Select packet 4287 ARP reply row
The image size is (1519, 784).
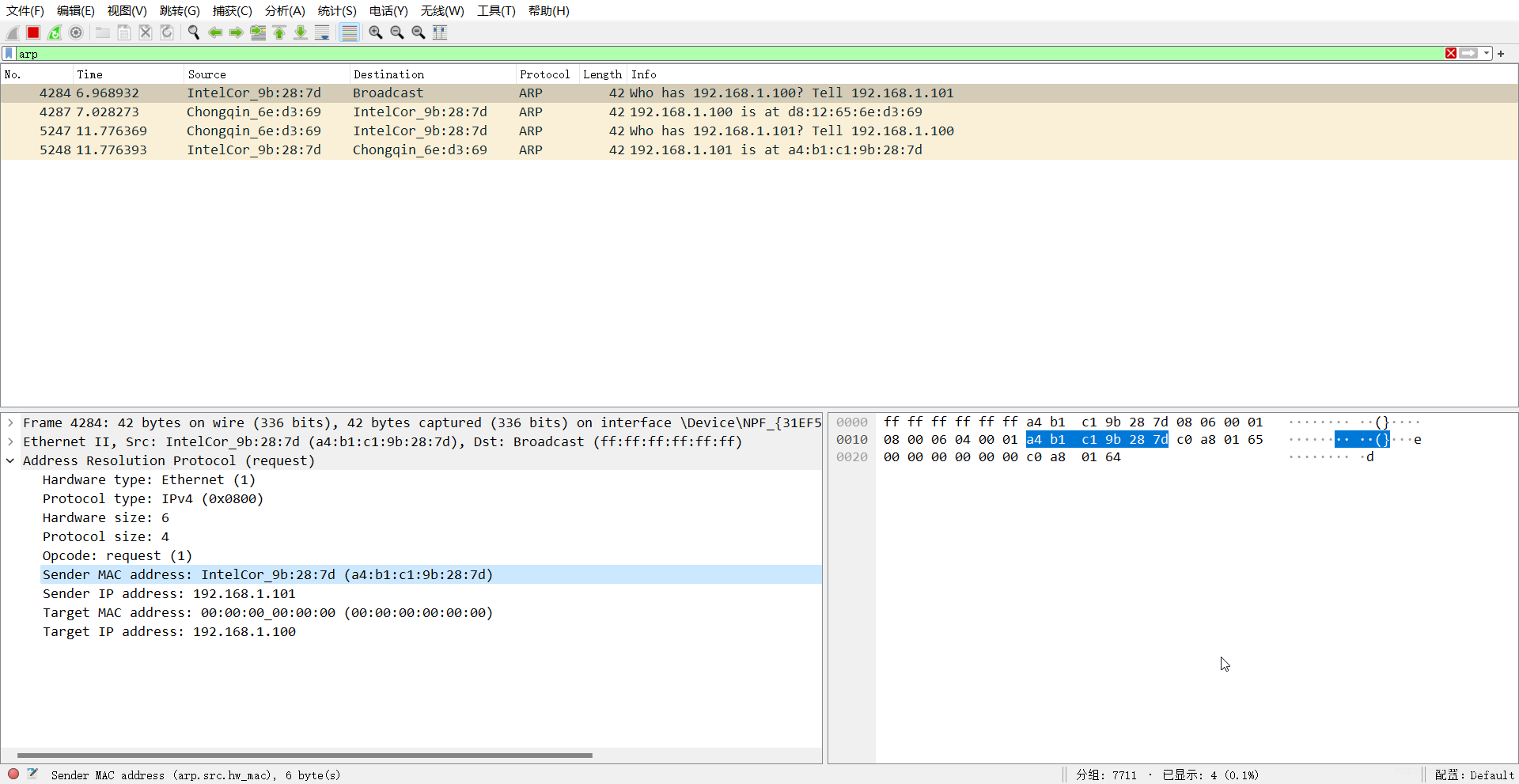point(759,112)
